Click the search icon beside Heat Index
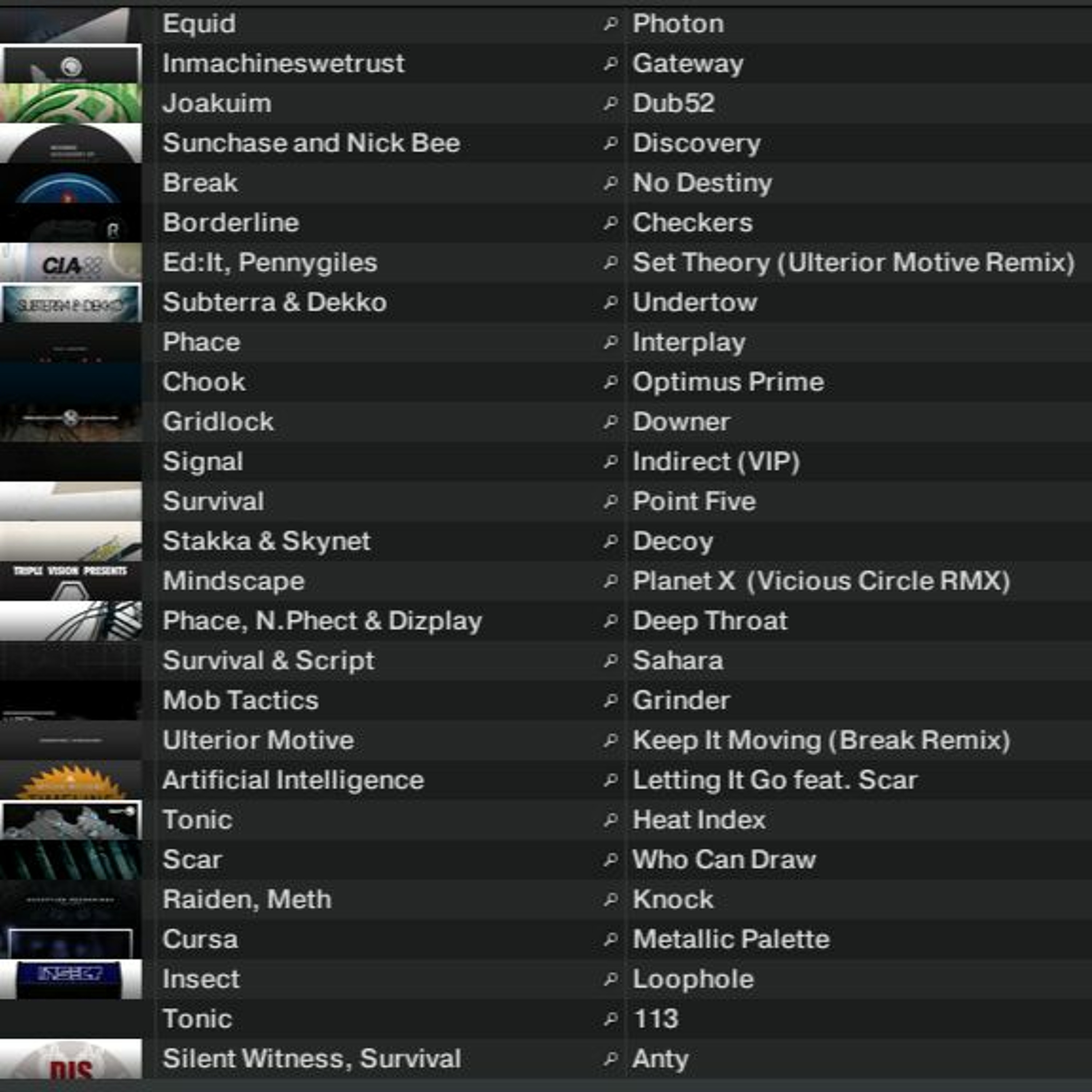The width and height of the screenshot is (1092, 1092). (610, 820)
